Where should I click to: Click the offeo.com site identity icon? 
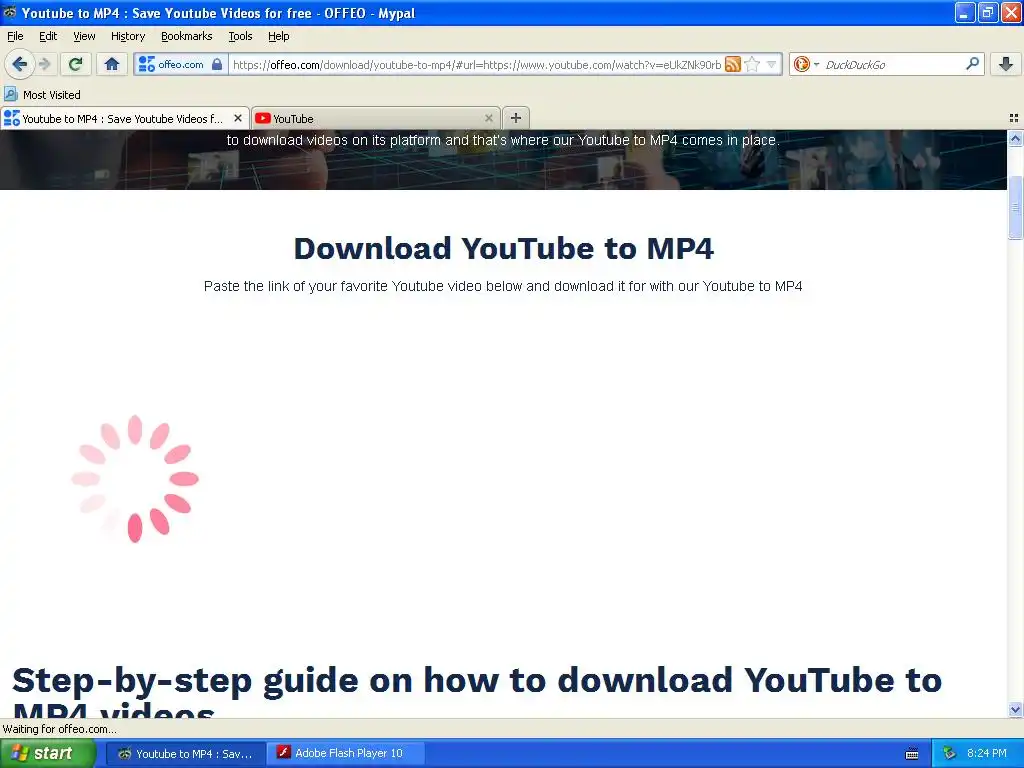pyautogui.click(x=147, y=64)
